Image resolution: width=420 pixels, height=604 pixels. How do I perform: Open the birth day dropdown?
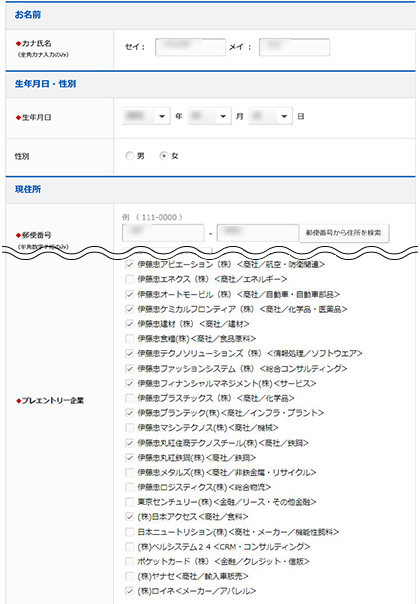tap(270, 116)
